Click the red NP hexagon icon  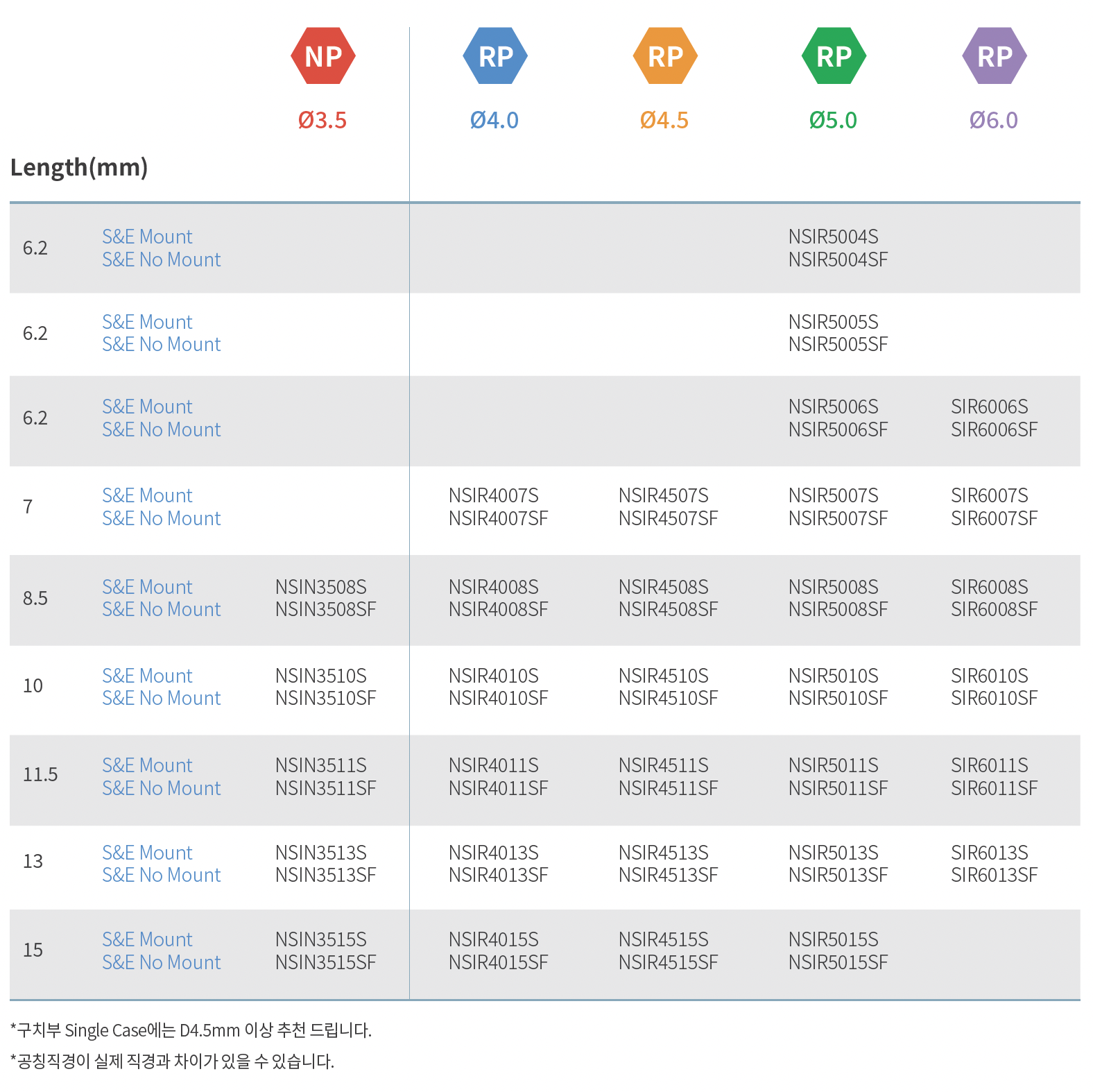pyautogui.click(x=323, y=56)
